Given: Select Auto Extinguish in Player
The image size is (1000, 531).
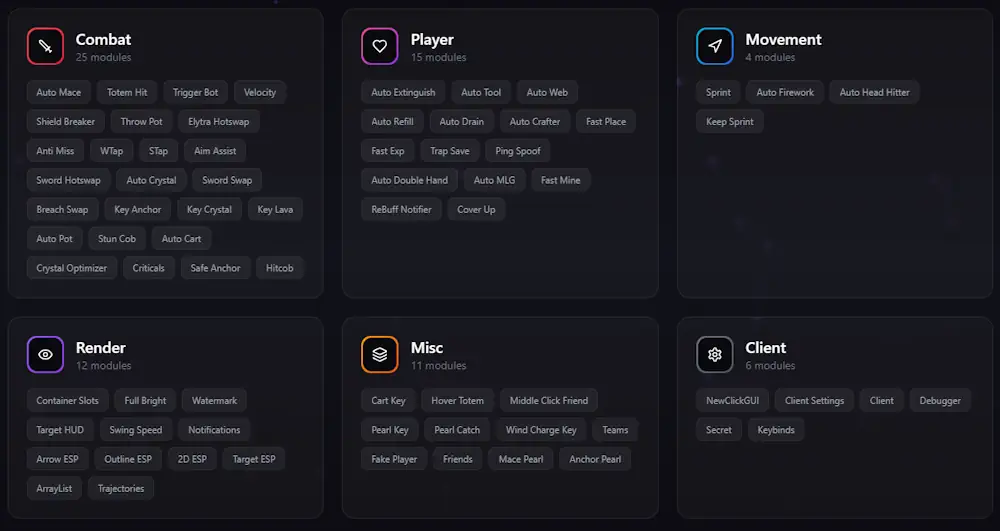Looking at the screenshot, I should coord(403,92).
